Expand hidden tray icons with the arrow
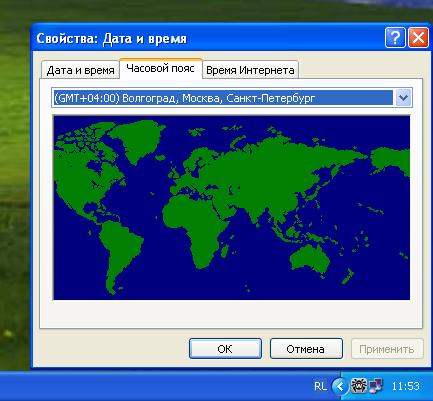Image resolution: width=433 pixels, height=401 pixels. tap(340, 386)
